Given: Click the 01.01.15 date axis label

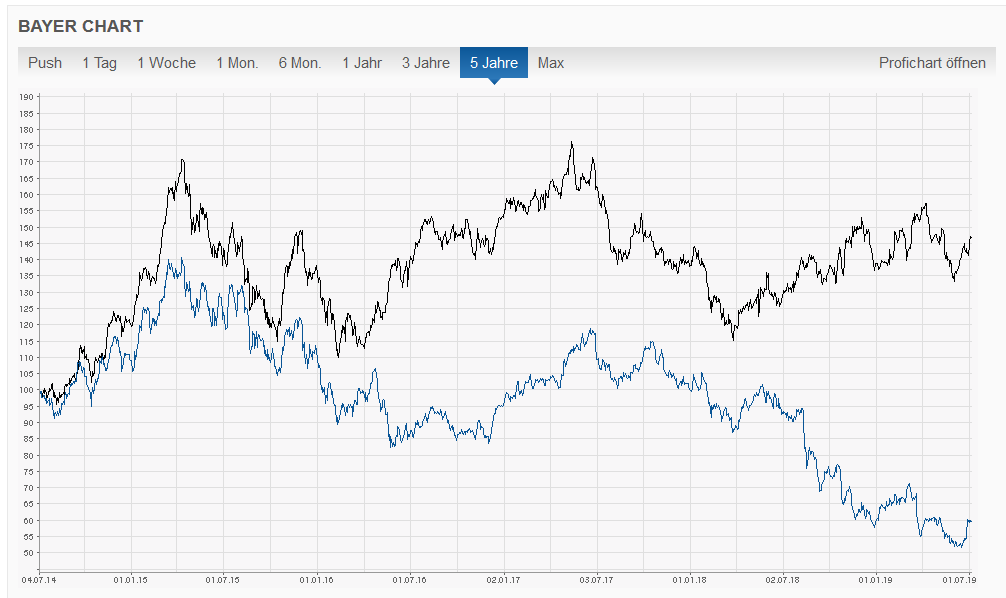Looking at the screenshot, I should click(130, 580).
